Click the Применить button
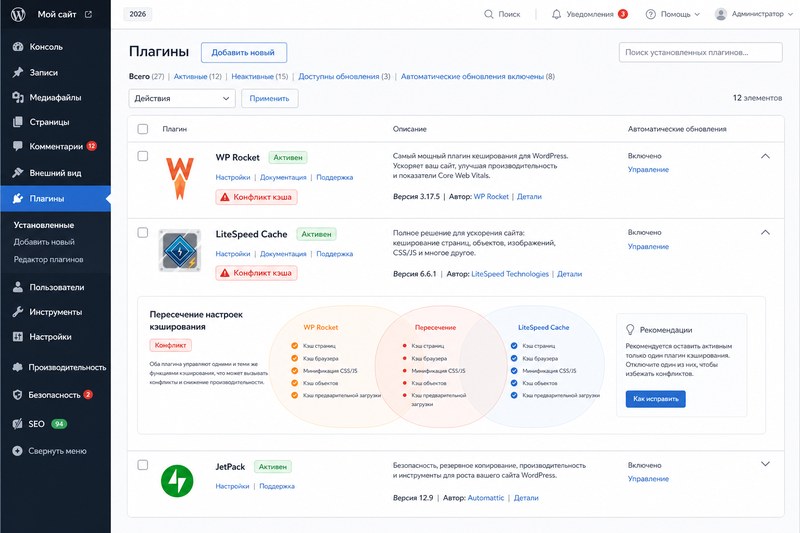The height and width of the screenshot is (533, 800). click(x=269, y=98)
